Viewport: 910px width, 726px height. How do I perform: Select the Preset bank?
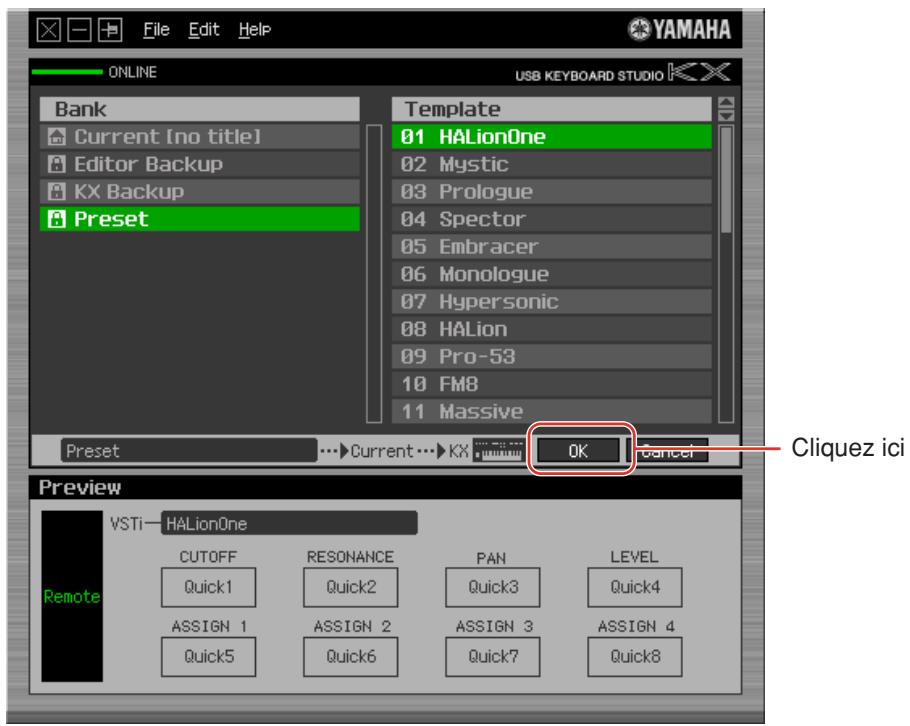(200, 219)
